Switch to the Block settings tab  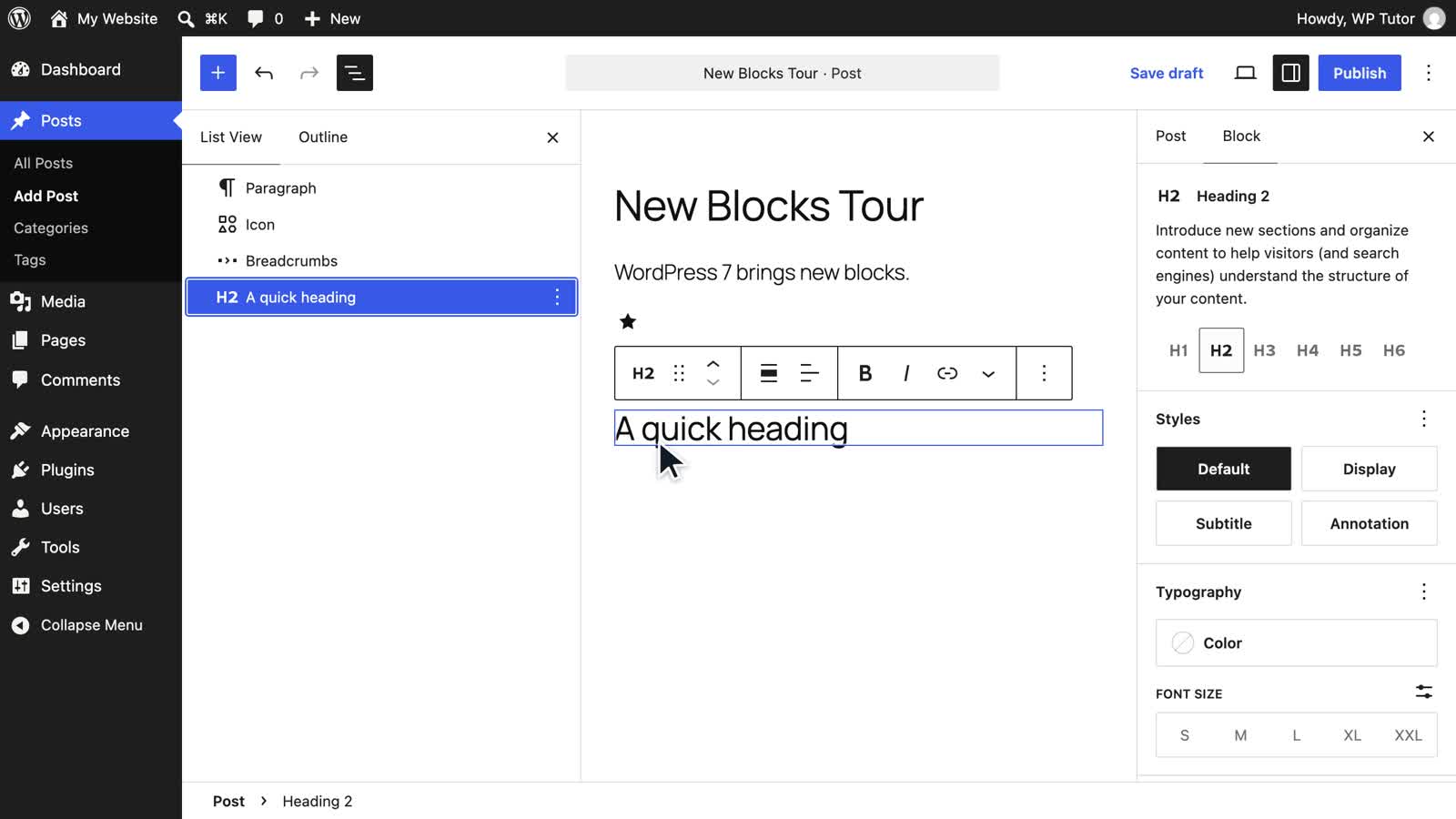coord(1241,136)
